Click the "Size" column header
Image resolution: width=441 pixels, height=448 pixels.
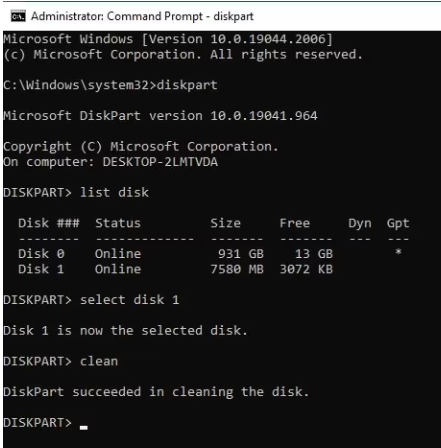coord(225,223)
